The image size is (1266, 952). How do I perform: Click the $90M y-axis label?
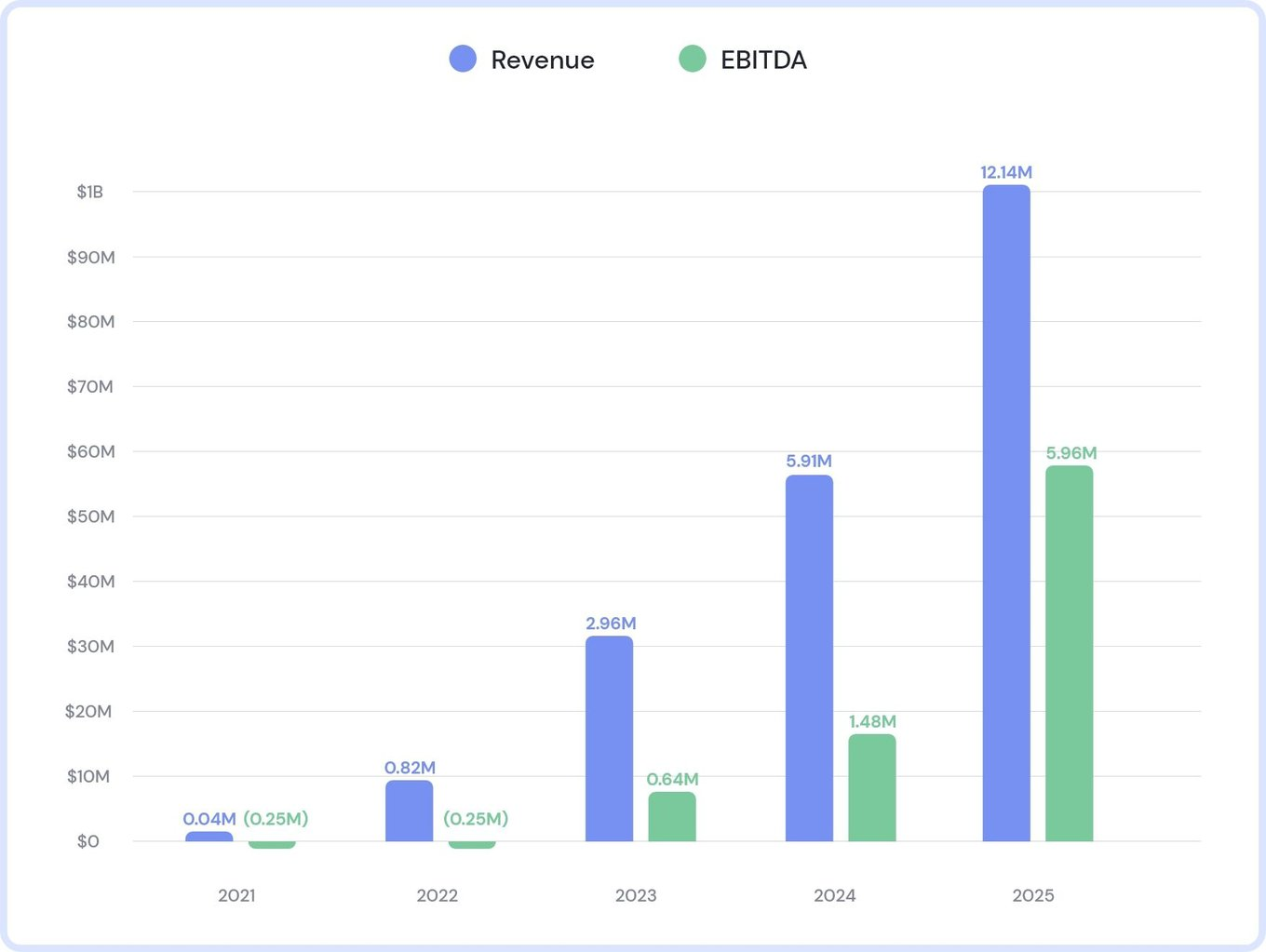click(91, 257)
